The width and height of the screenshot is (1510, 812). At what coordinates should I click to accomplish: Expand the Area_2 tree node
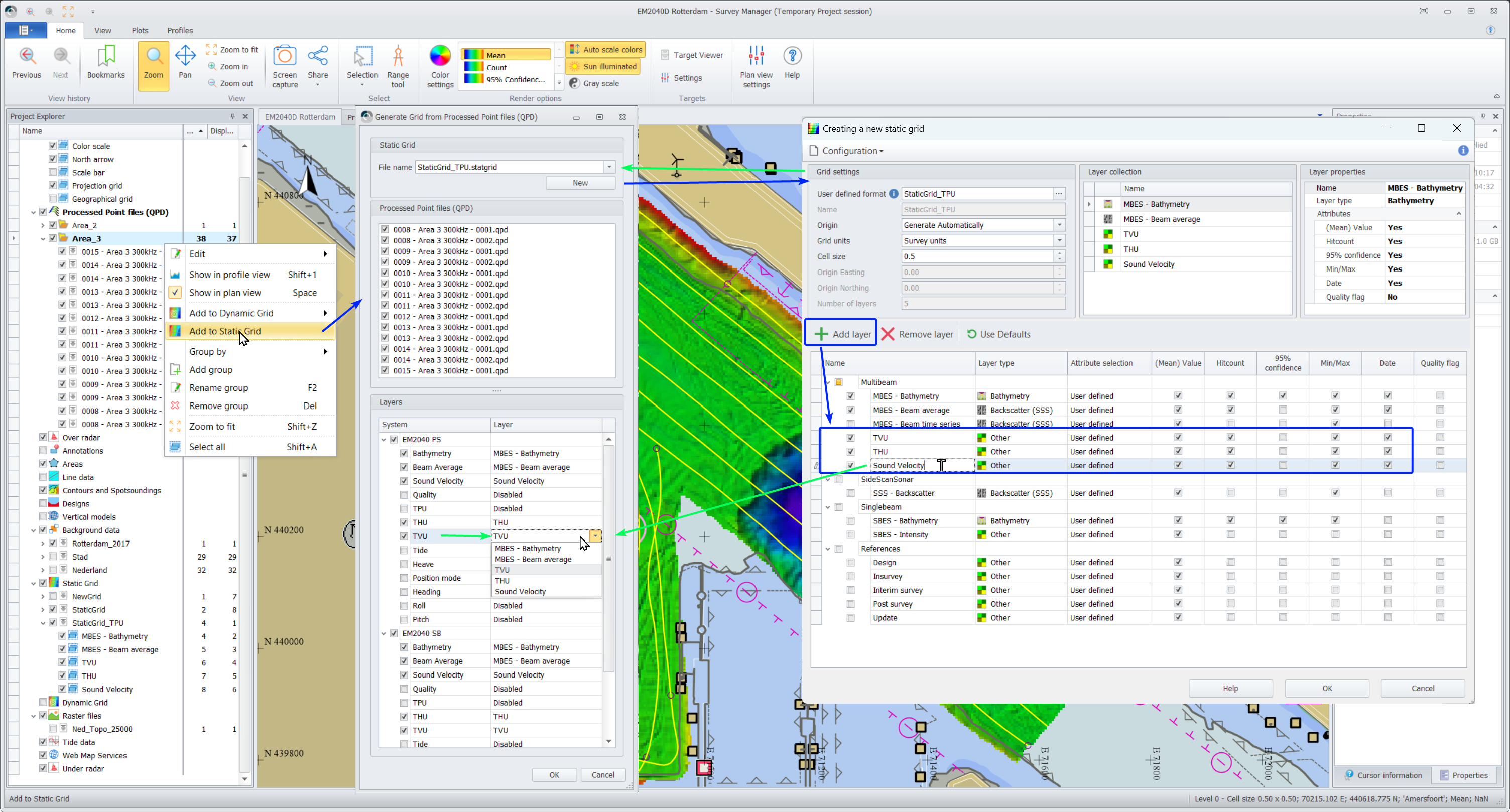pos(43,225)
